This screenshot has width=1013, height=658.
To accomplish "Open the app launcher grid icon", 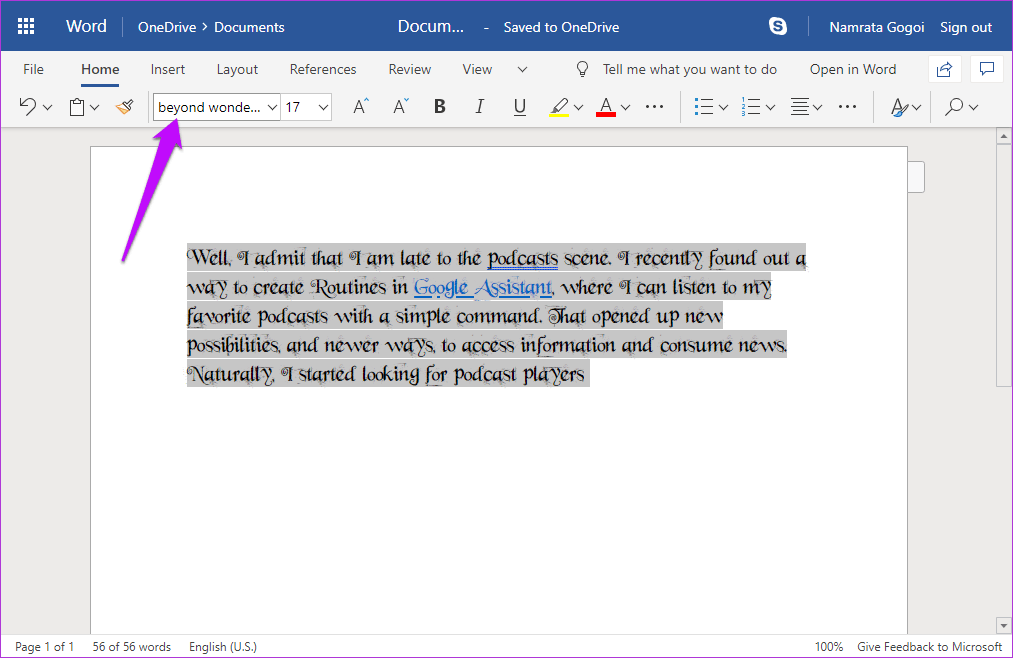I will click(26, 26).
